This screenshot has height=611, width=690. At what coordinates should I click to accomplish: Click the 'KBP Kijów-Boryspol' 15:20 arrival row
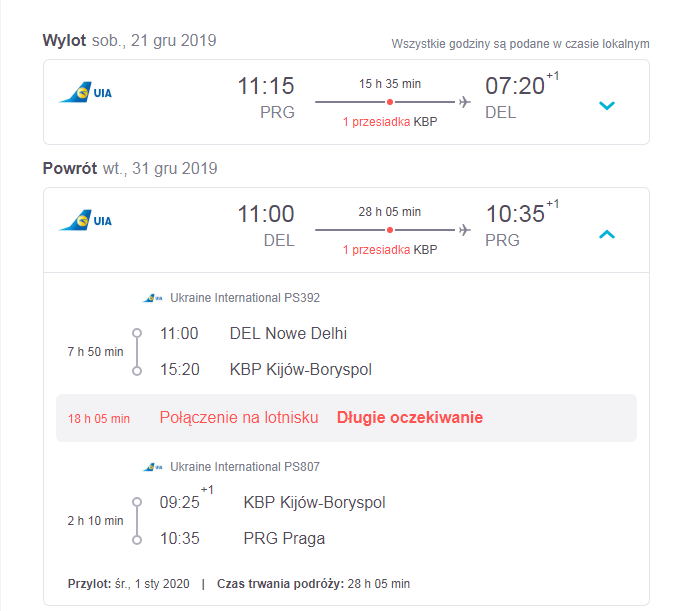pos(266,369)
